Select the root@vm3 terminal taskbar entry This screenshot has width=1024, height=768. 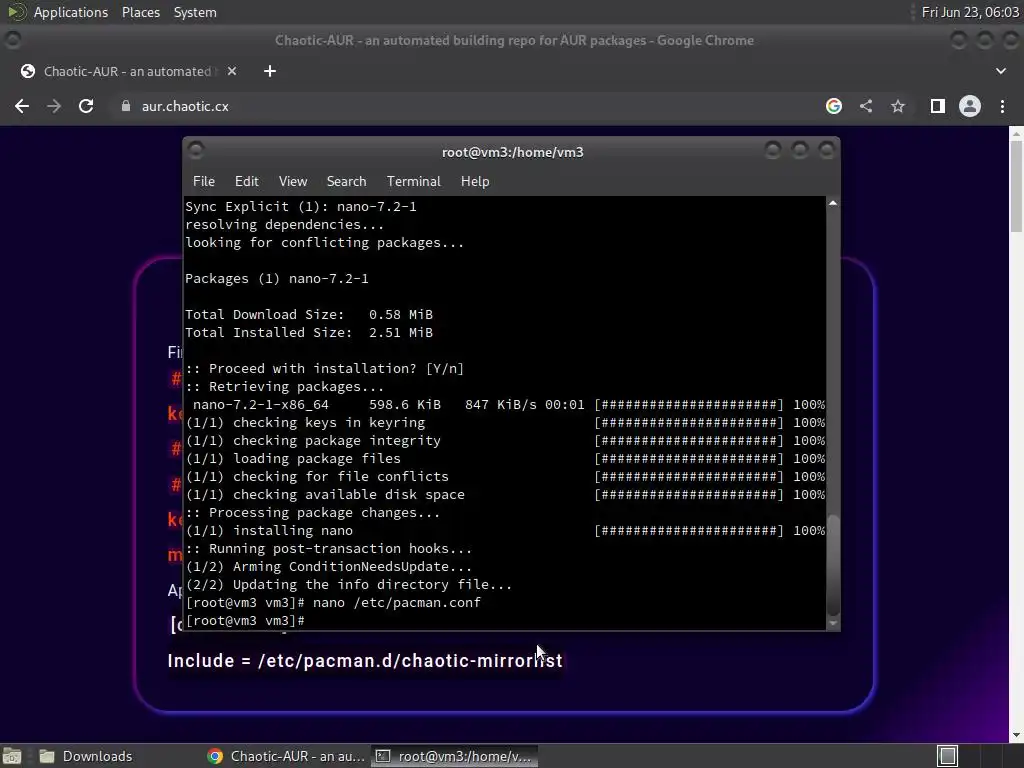(455, 756)
